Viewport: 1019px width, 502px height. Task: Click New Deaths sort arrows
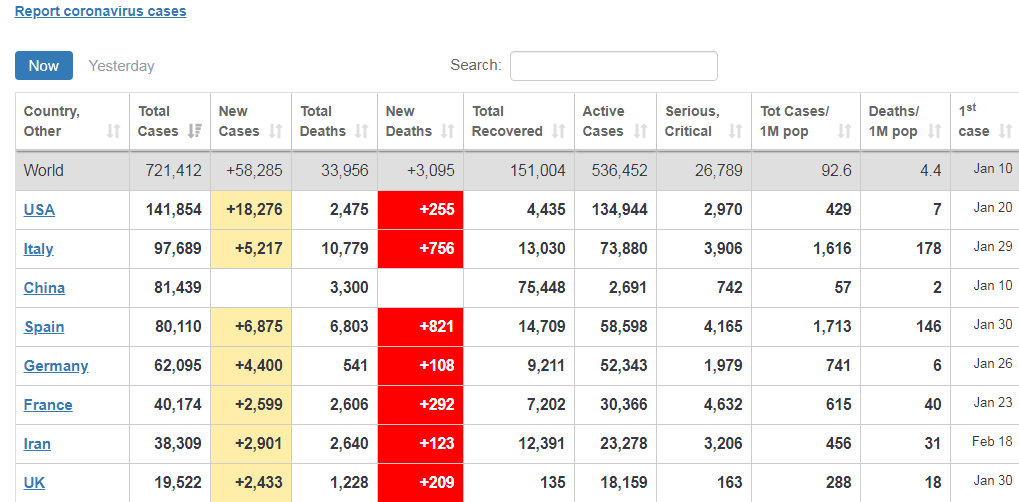(x=447, y=131)
